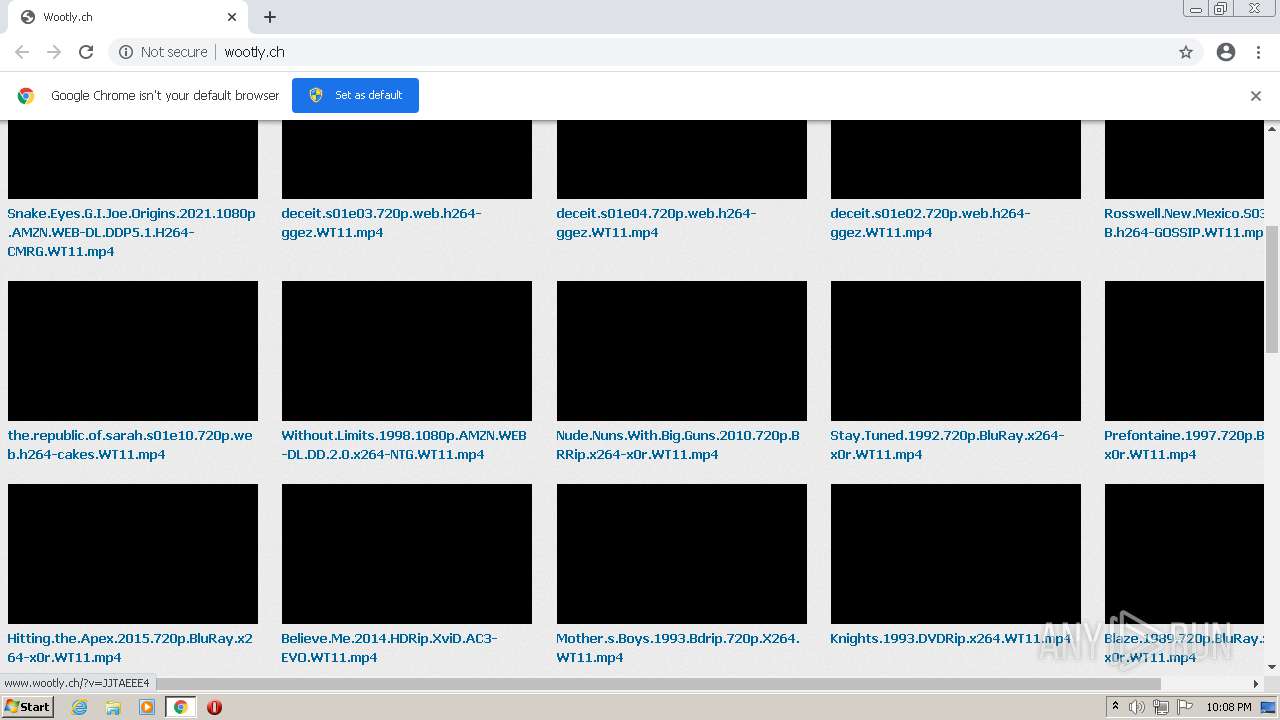Click the vertical page scrollbar thumb
Screen dimensions: 1280x720
[1272, 289]
